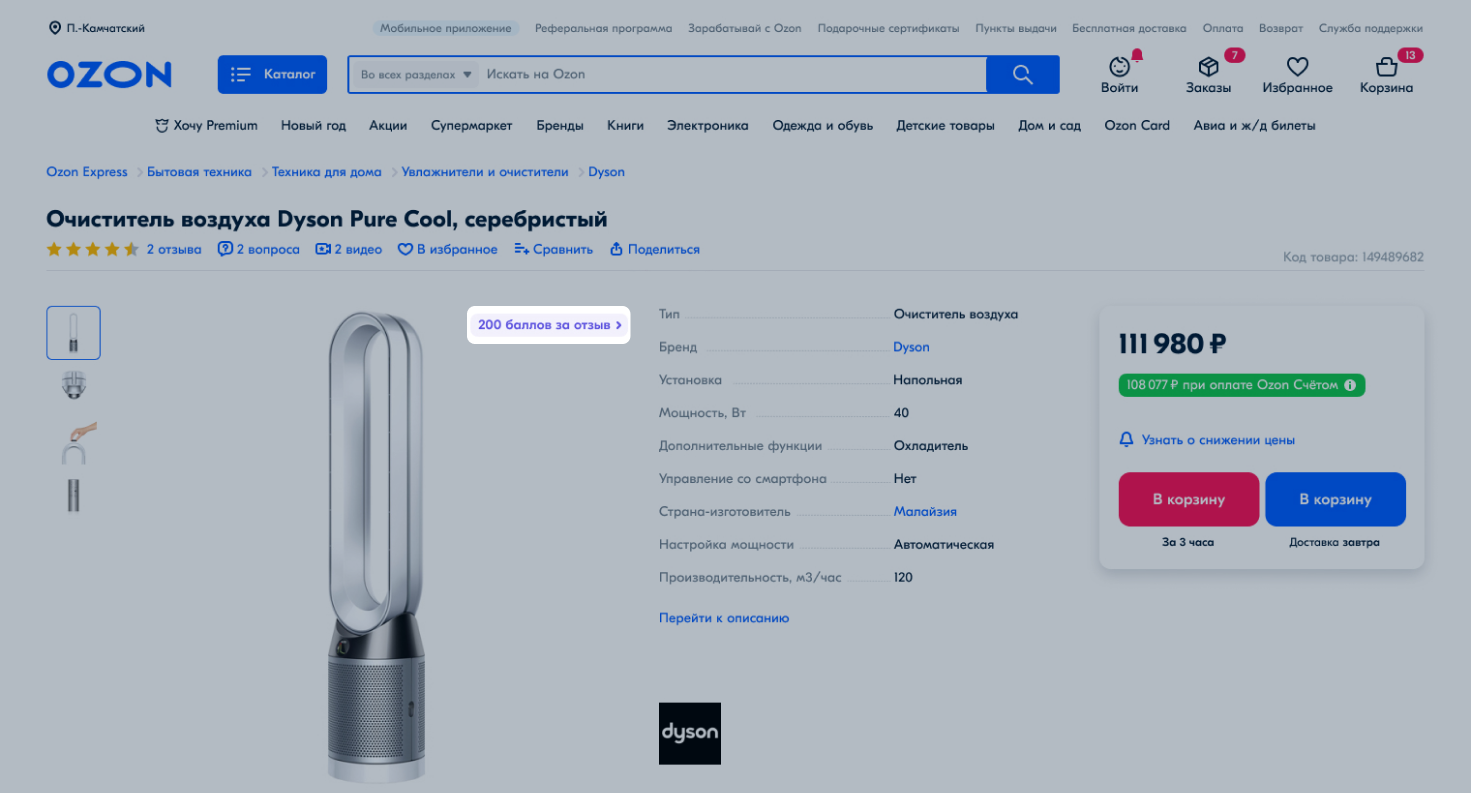
Task: Select 'Детские товары' menu item
Action: [x=945, y=126]
